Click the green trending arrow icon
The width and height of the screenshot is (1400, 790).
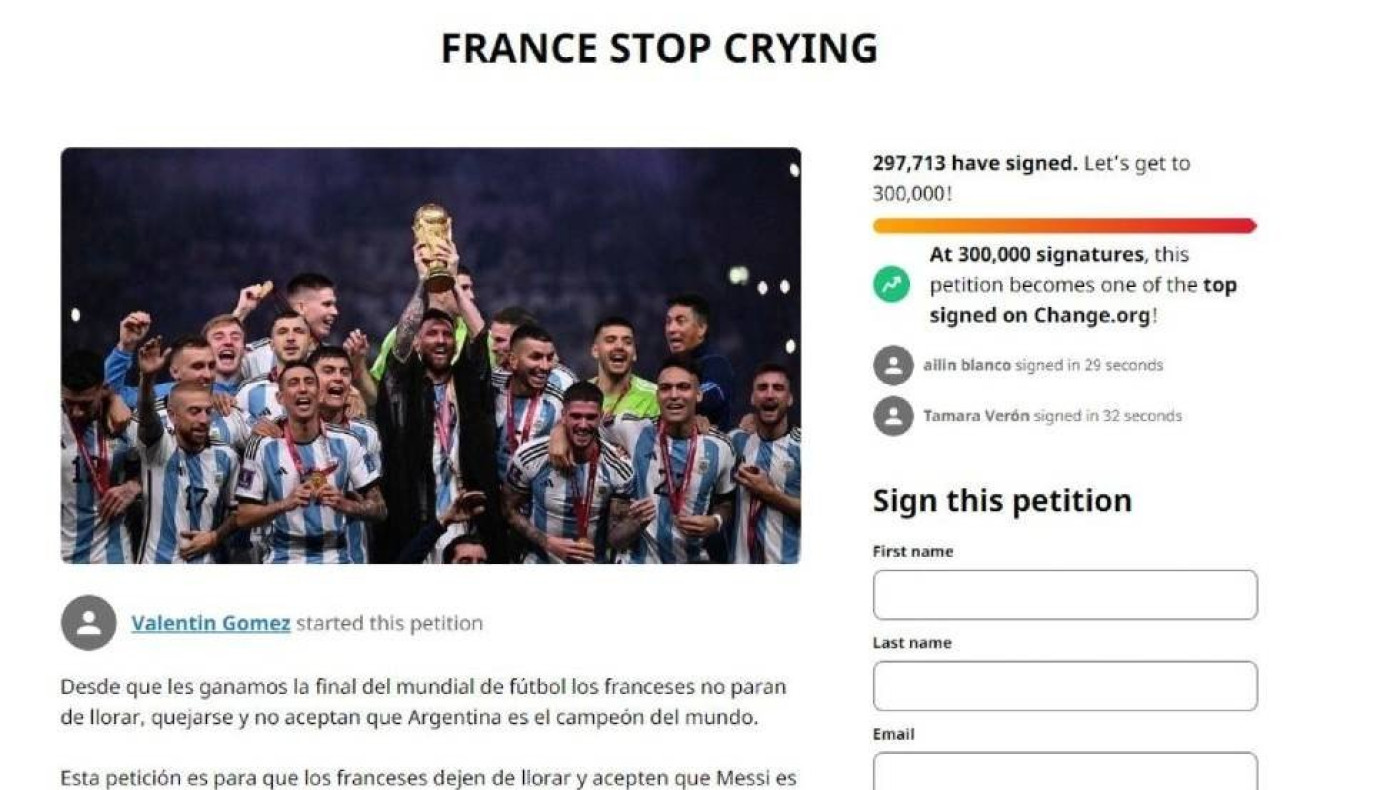point(892,285)
